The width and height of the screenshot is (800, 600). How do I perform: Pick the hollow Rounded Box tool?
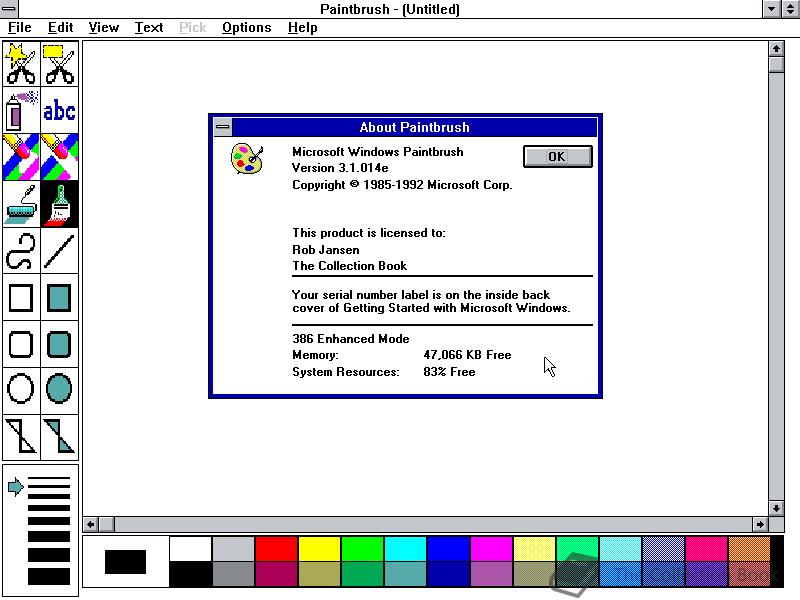click(x=21, y=344)
